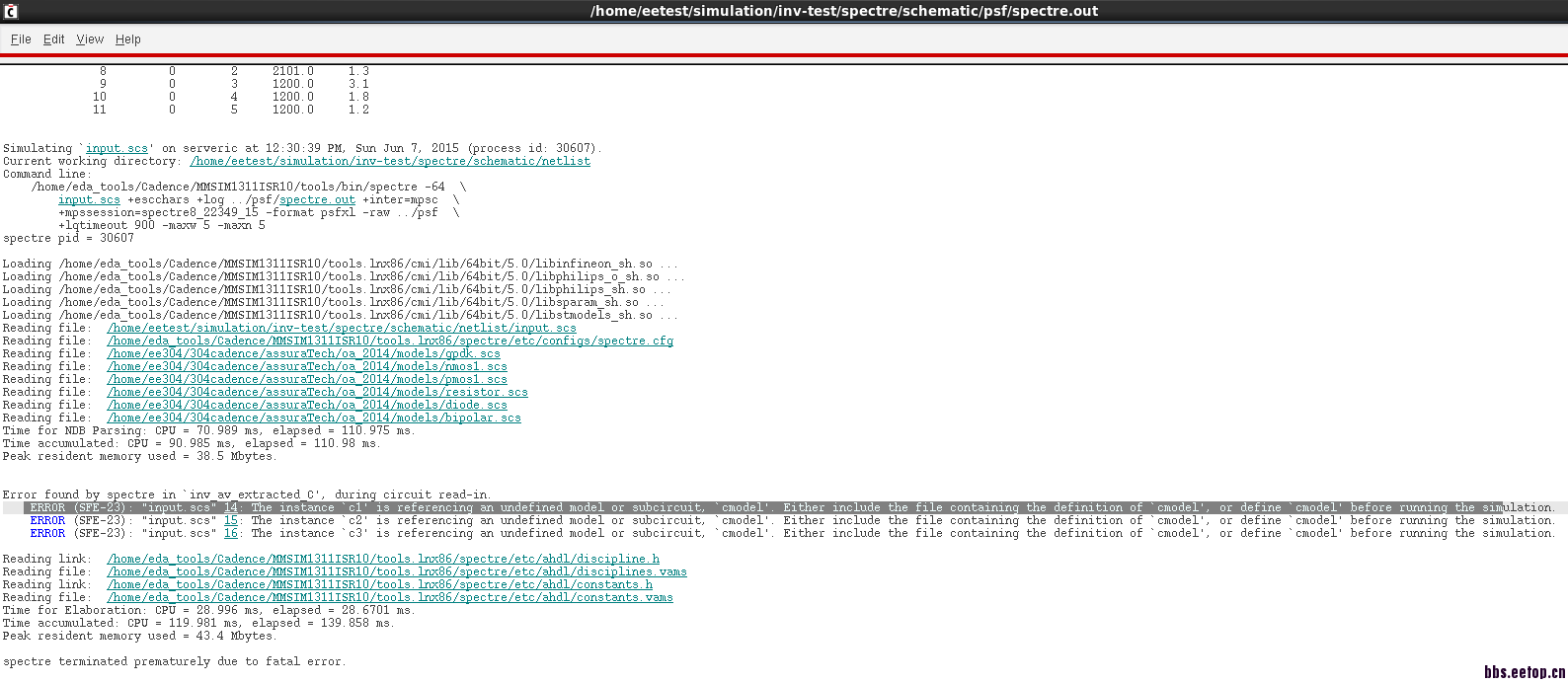Open the View menu
Image resolution: width=1568 pixels, height=684 pixels.
tap(90, 39)
